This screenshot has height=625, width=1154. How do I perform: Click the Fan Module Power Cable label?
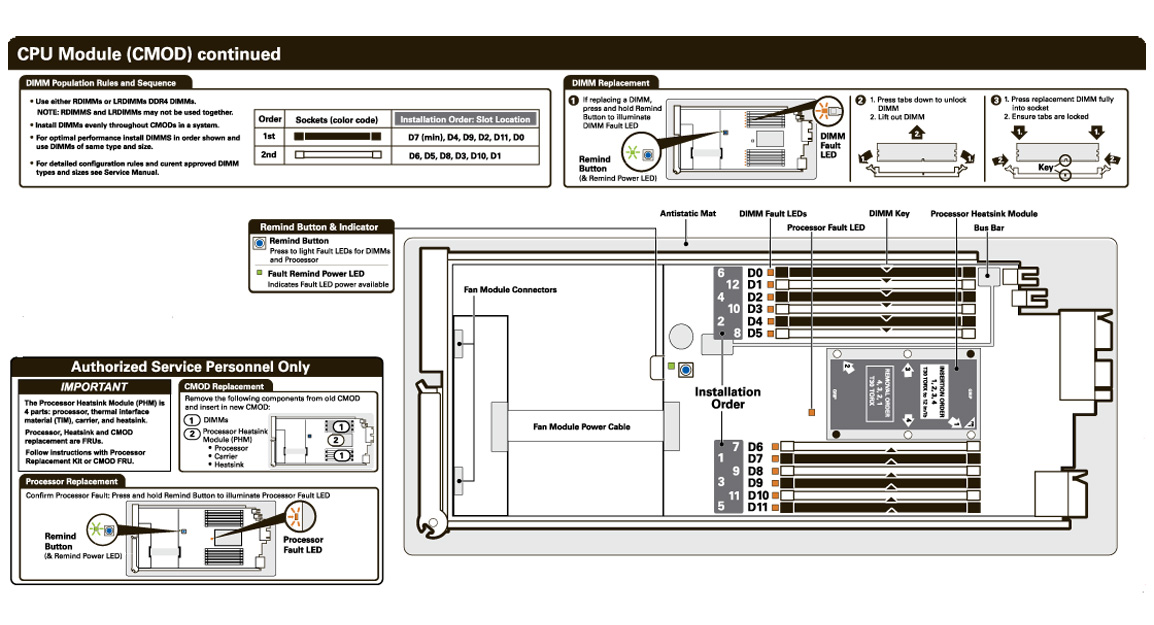click(x=581, y=426)
